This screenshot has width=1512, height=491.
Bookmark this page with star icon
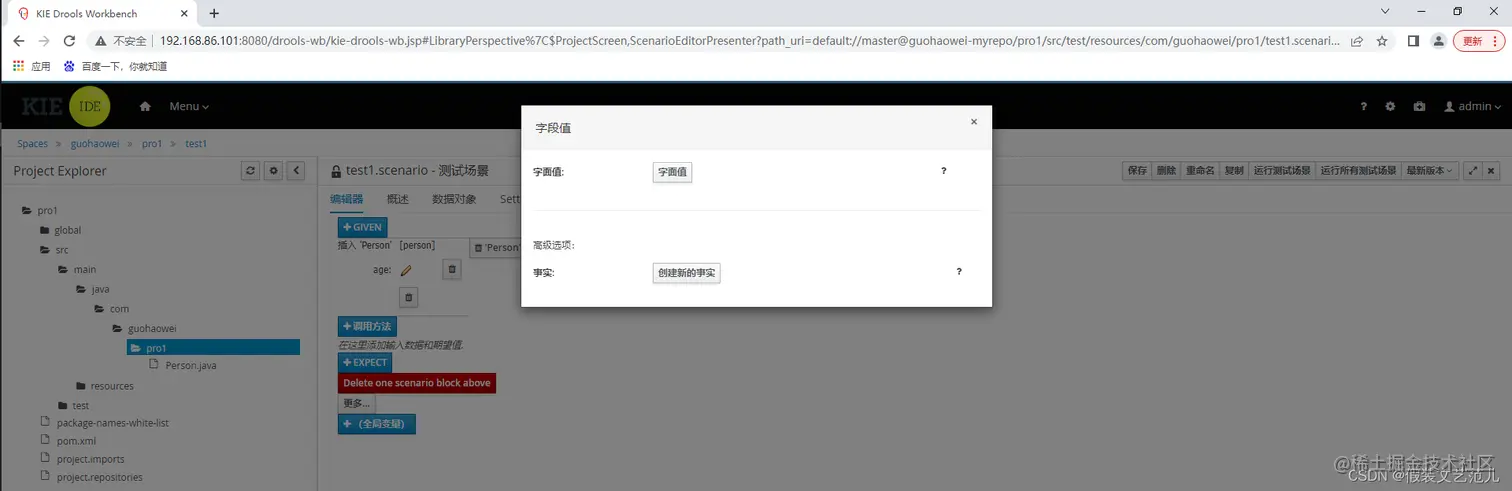click(x=1382, y=41)
